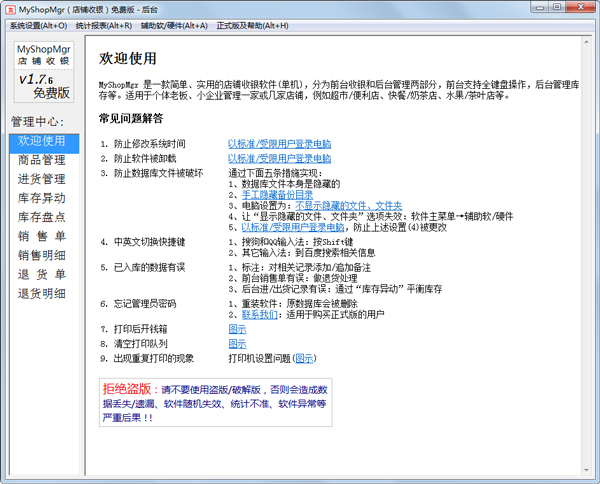Image resolution: width=600 pixels, height=484 pixels.
Task: Click 忘记管理员密码 text
Action: point(145,304)
